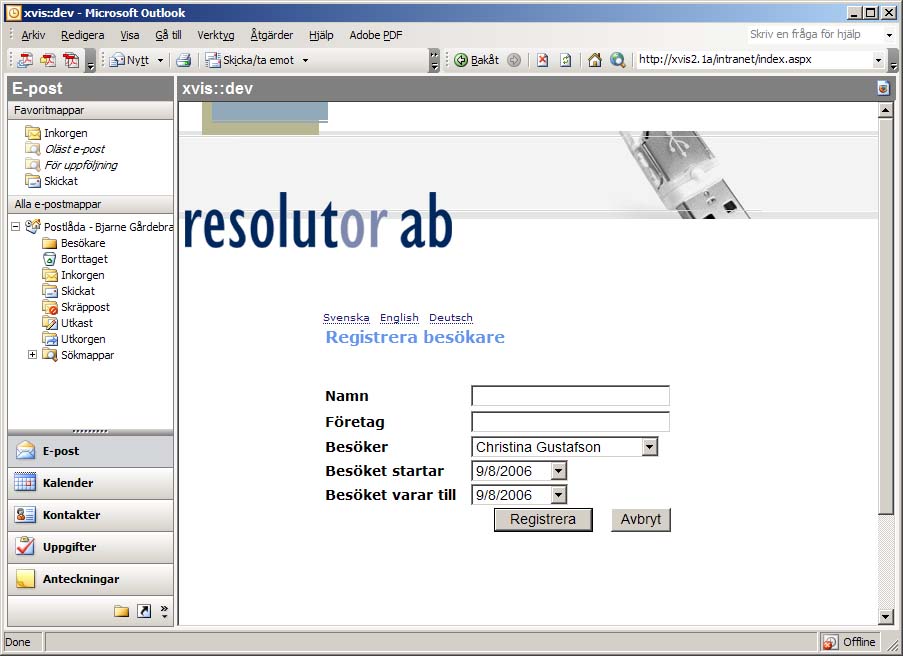Open the Verktyg menu
Viewport: 903px width, 656px height.
215,35
